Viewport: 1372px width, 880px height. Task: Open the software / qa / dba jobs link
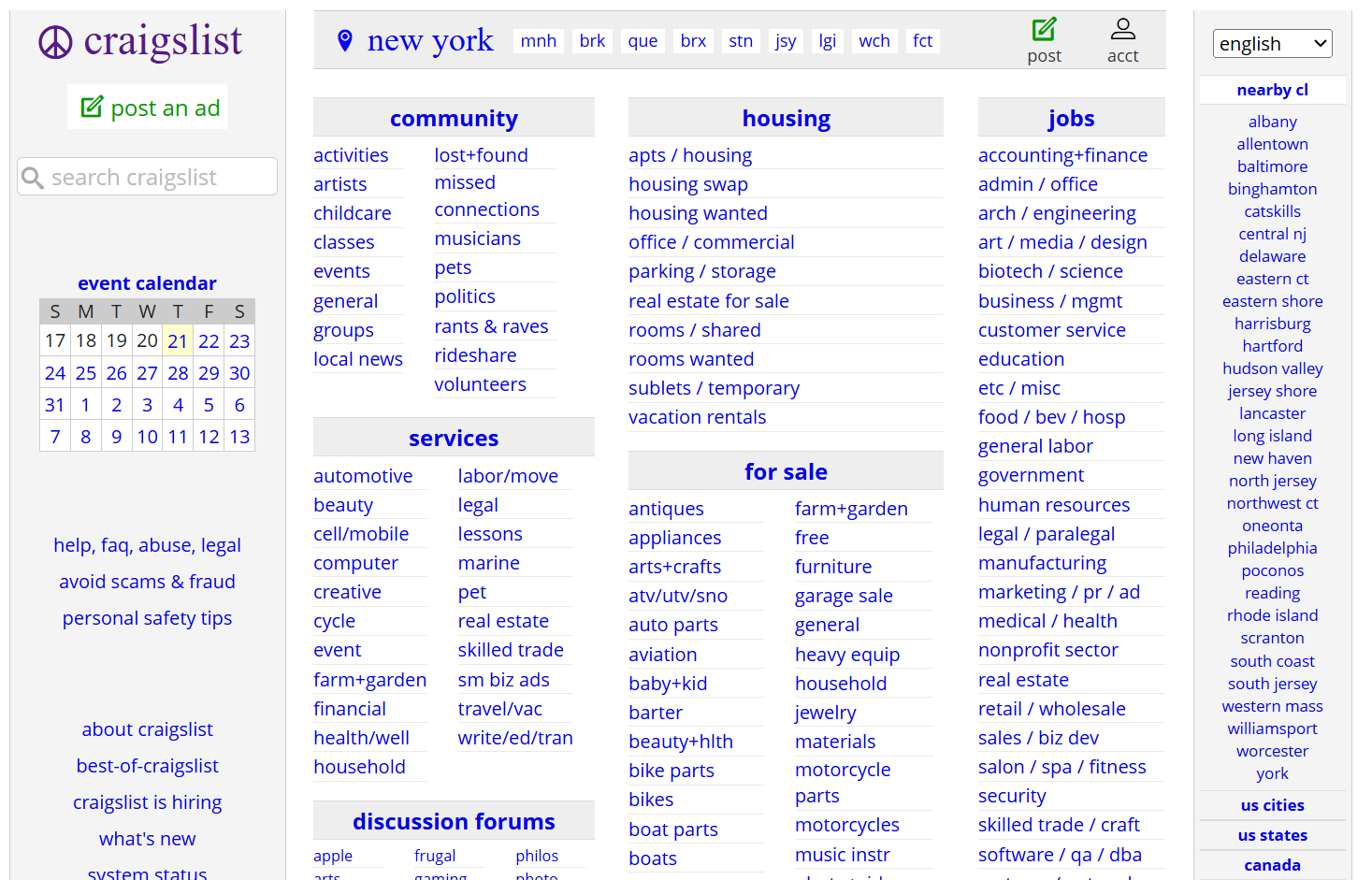coord(1060,854)
